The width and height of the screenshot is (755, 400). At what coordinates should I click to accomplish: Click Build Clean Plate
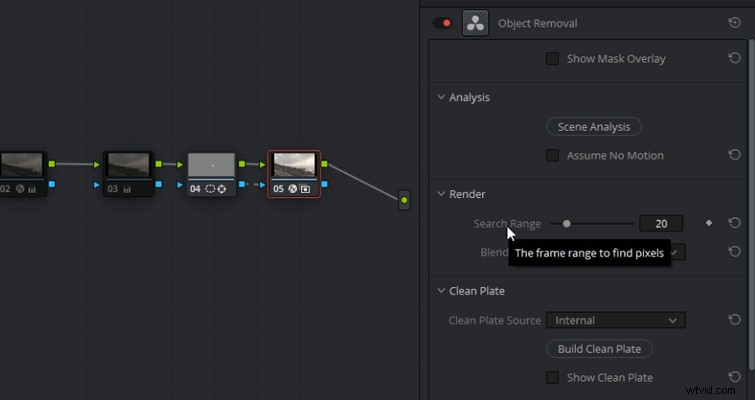(599, 348)
